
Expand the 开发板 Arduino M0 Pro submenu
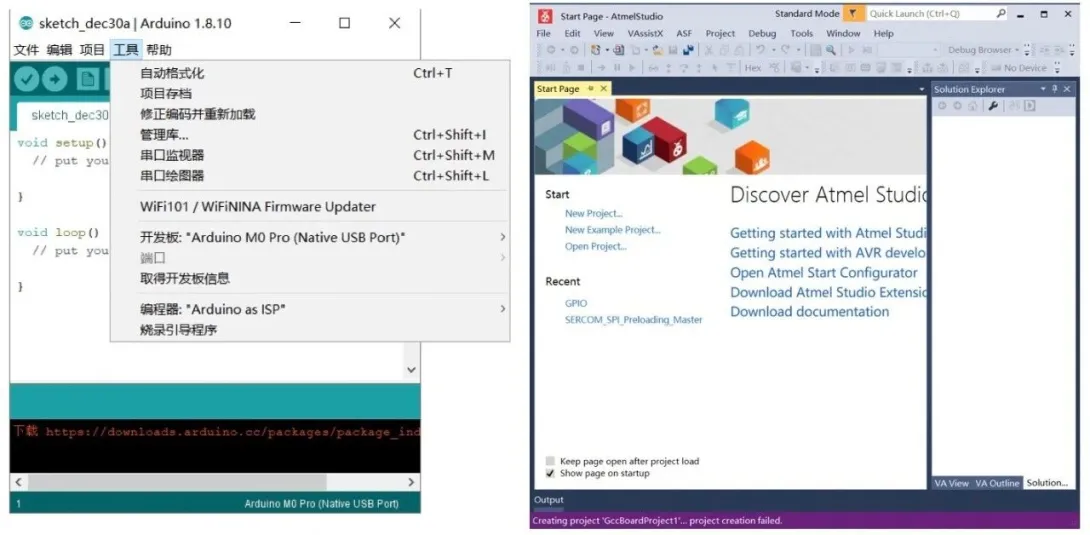point(502,238)
